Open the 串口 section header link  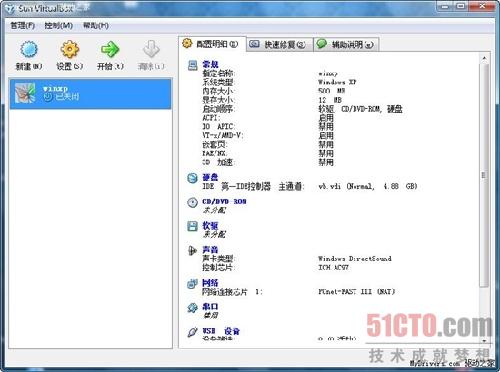210,307
